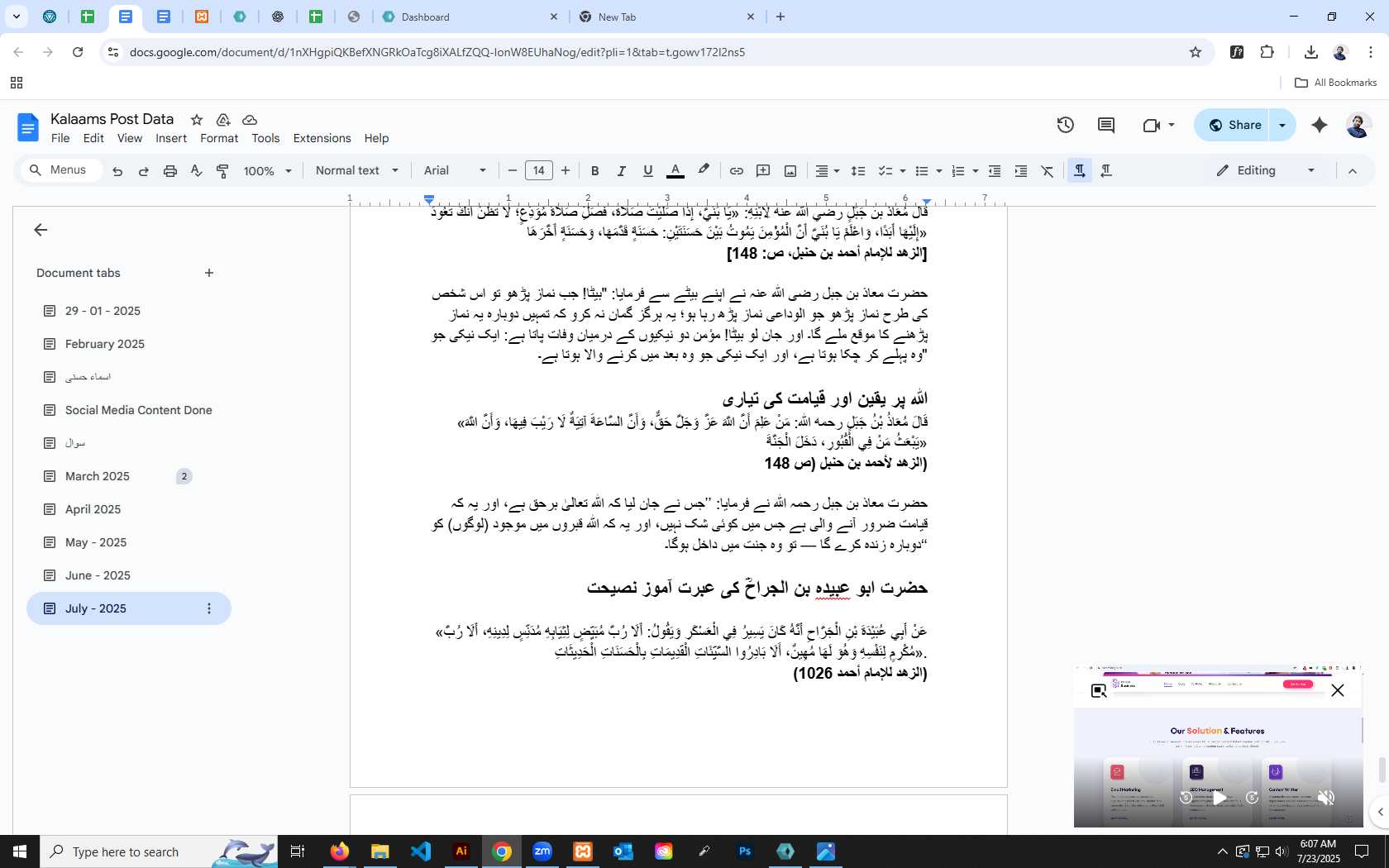1389x868 pixels.
Task: Open the Insert menu
Action: (x=171, y=138)
